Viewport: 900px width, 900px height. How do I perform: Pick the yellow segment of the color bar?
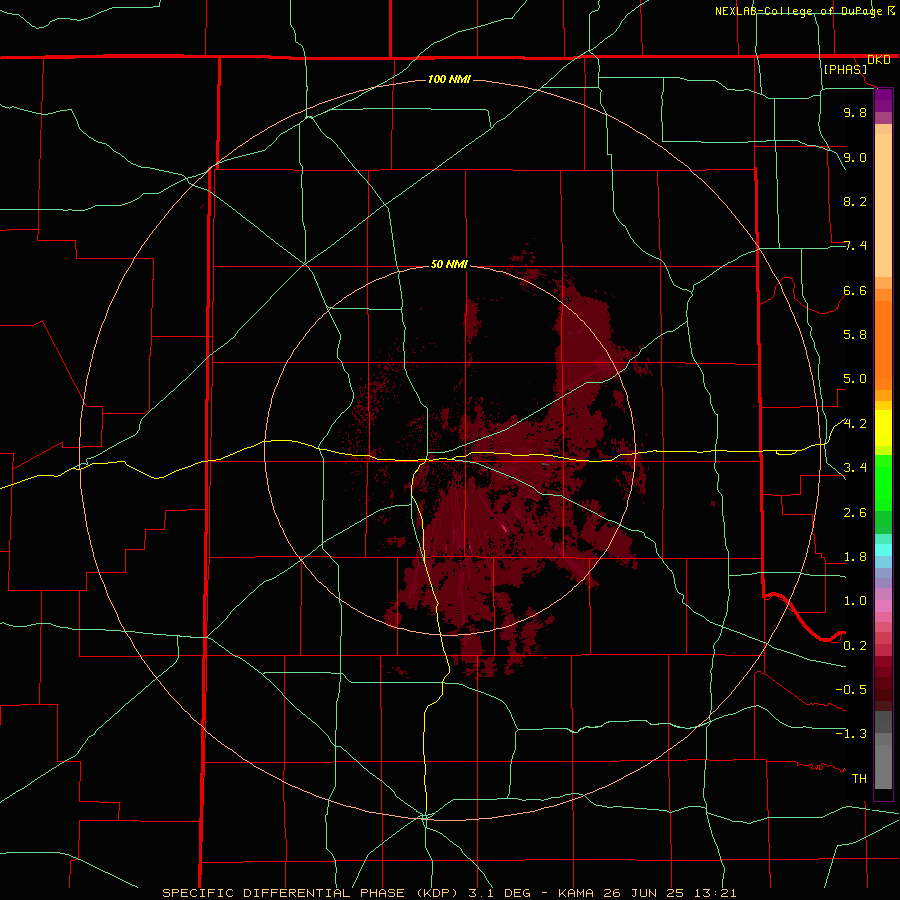[x=883, y=428]
